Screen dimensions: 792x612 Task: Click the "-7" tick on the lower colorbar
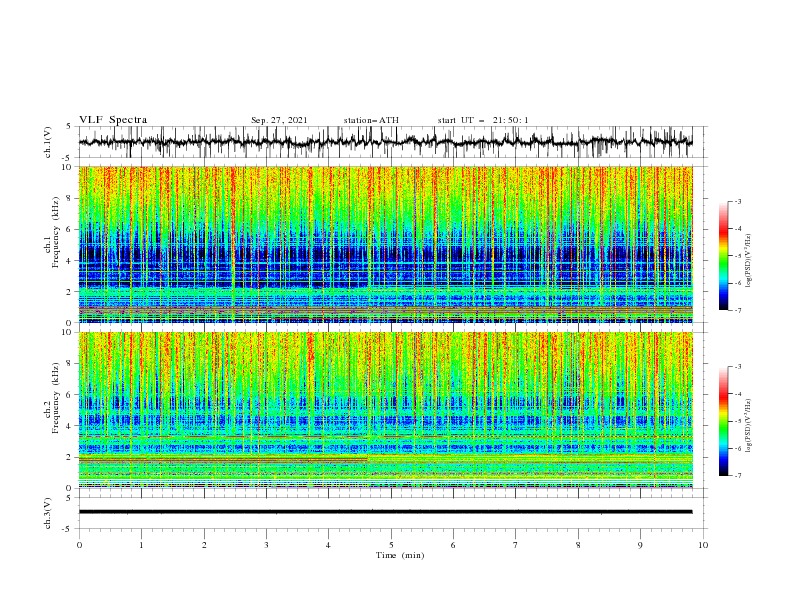tap(737, 476)
